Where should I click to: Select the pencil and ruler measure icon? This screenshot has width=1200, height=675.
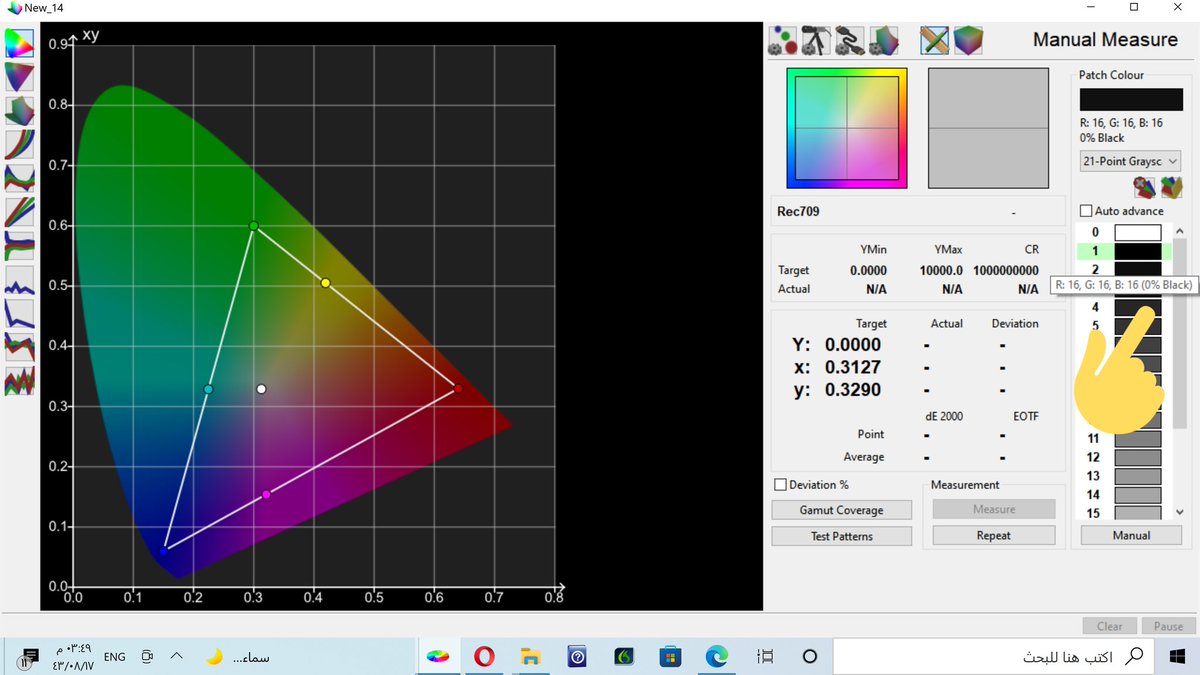(x=934, y=41)
